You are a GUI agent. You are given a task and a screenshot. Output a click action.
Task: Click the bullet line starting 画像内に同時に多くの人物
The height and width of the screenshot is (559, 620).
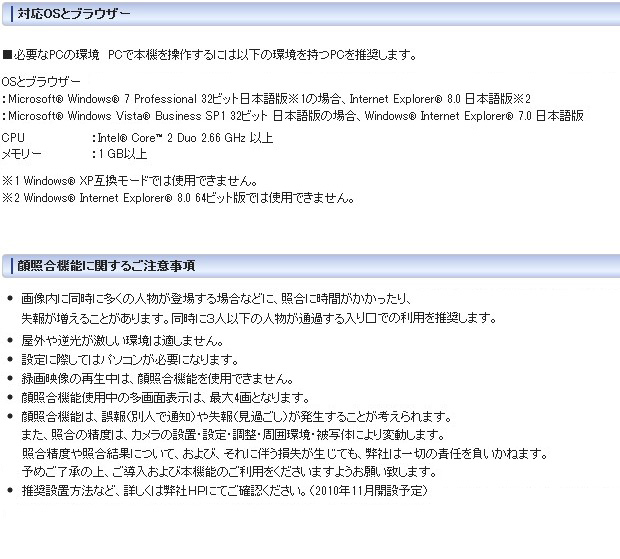pyautogui.click(x=216, y=298)
